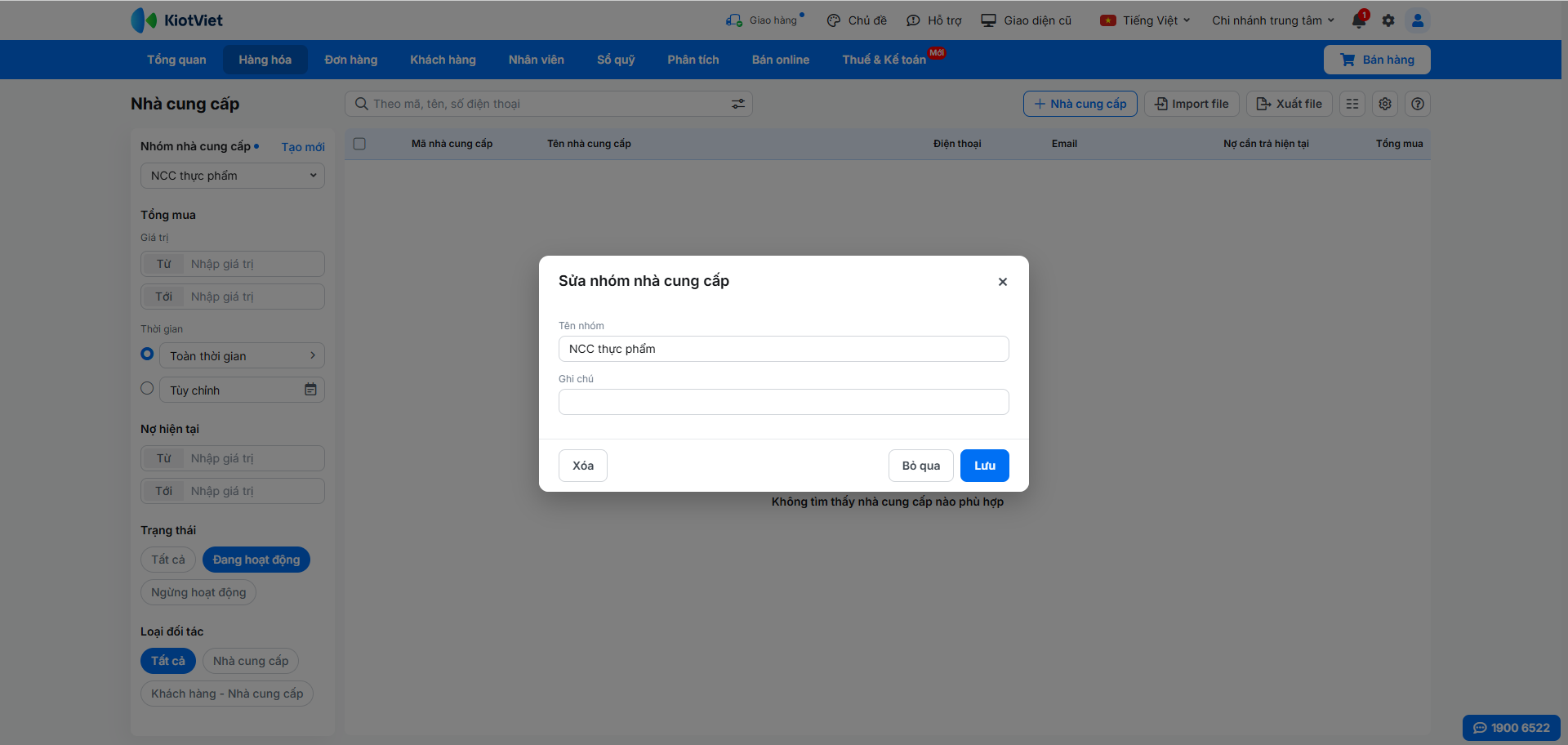This screenshot has height=745, width=1568.
Task: Click the 1900 6522 hotline chat
Action: click(x=1512, y=728)
